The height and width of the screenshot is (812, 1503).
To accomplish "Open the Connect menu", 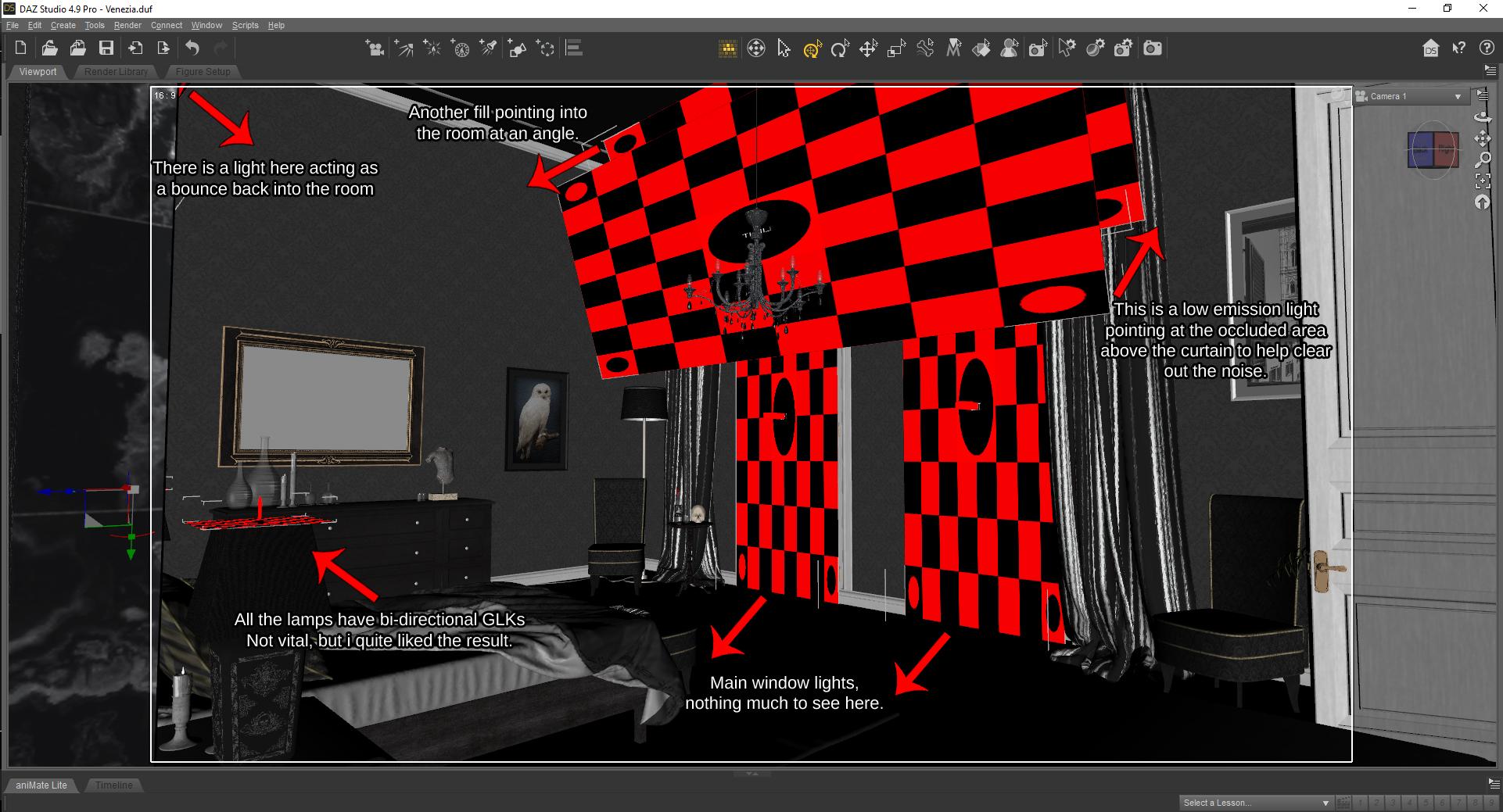I will 167,25.
